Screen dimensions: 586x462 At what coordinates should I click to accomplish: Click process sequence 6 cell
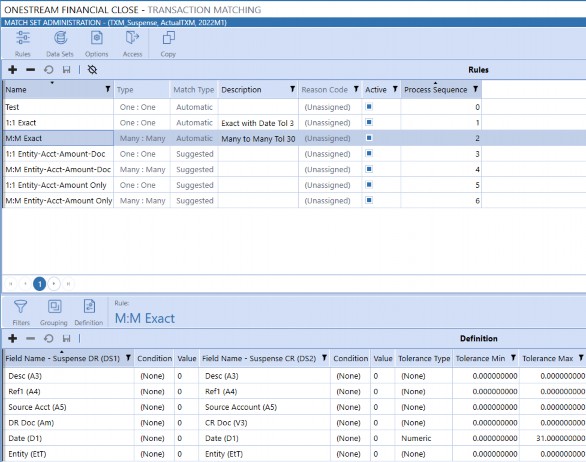tap(441, 201)
